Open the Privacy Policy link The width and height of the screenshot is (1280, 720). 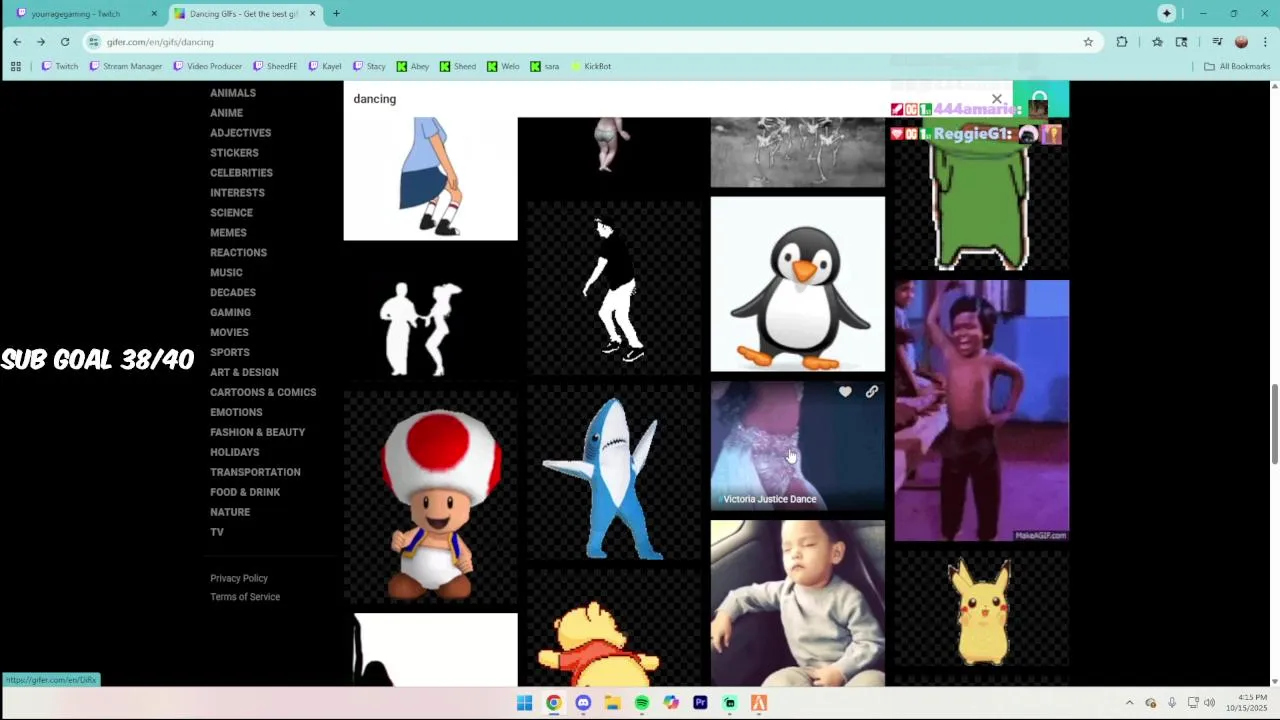[239, 578]
